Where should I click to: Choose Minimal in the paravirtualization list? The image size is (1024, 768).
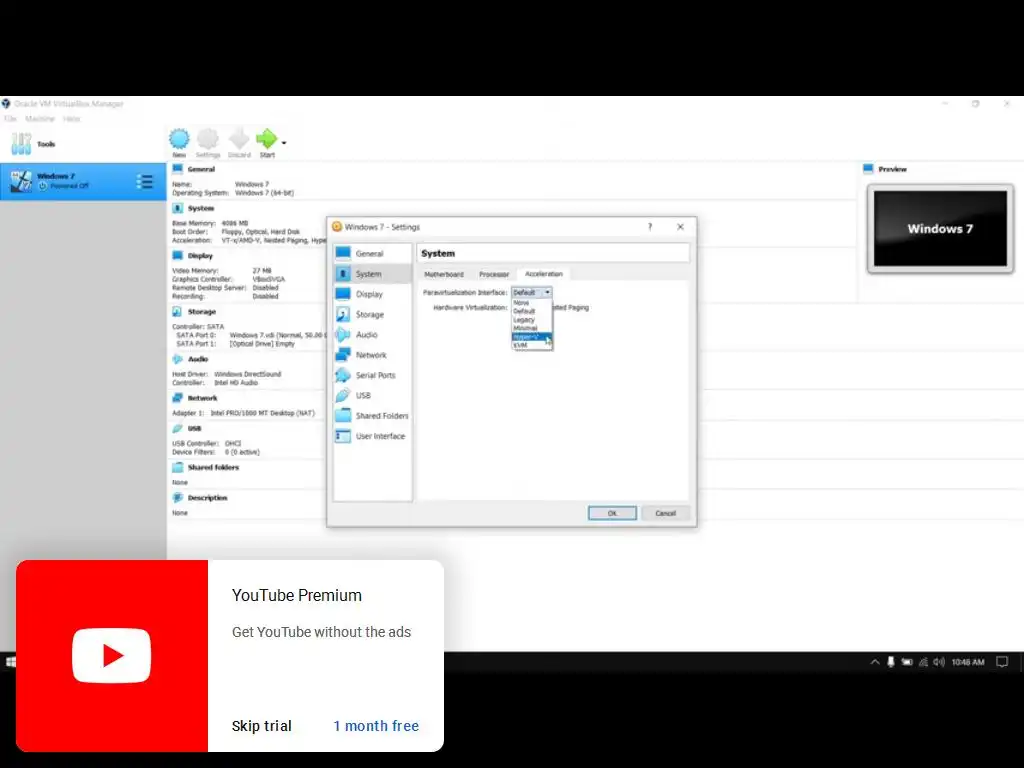point(532,328)
